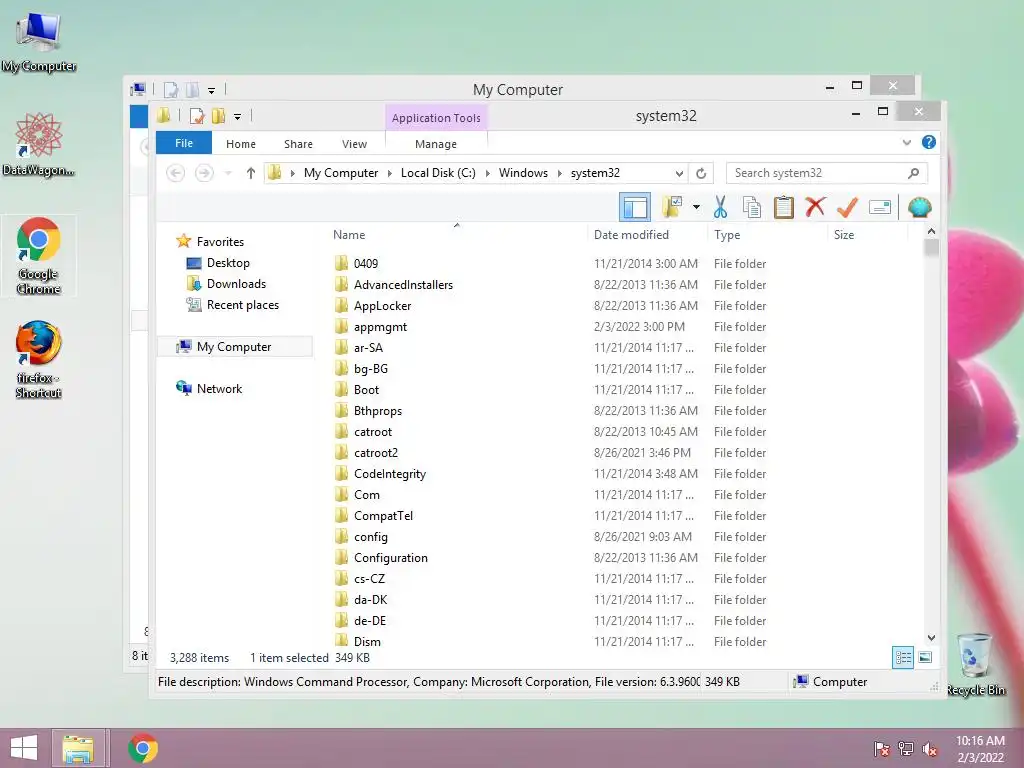Screen dimensions: 1024x768
Task: Open the Windows Start button
Action: tap(24, 748)
